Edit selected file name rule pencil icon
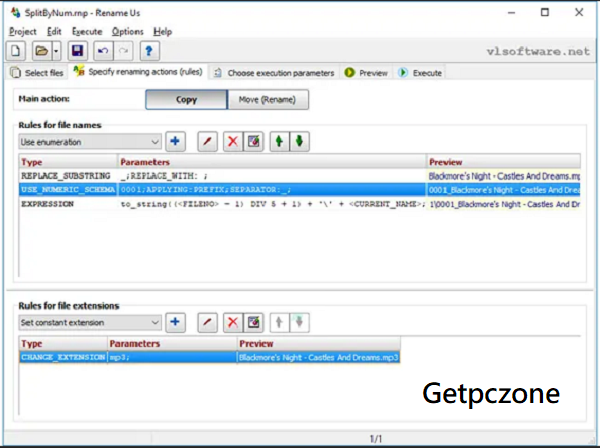This screenshot has height=448, width=600. [x=207, y=142]
